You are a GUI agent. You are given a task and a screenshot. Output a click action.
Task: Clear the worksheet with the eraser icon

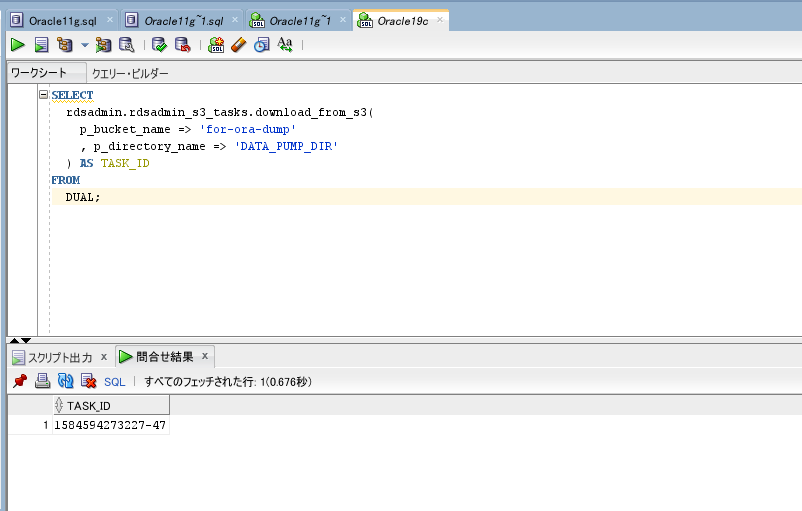(238, 45)
